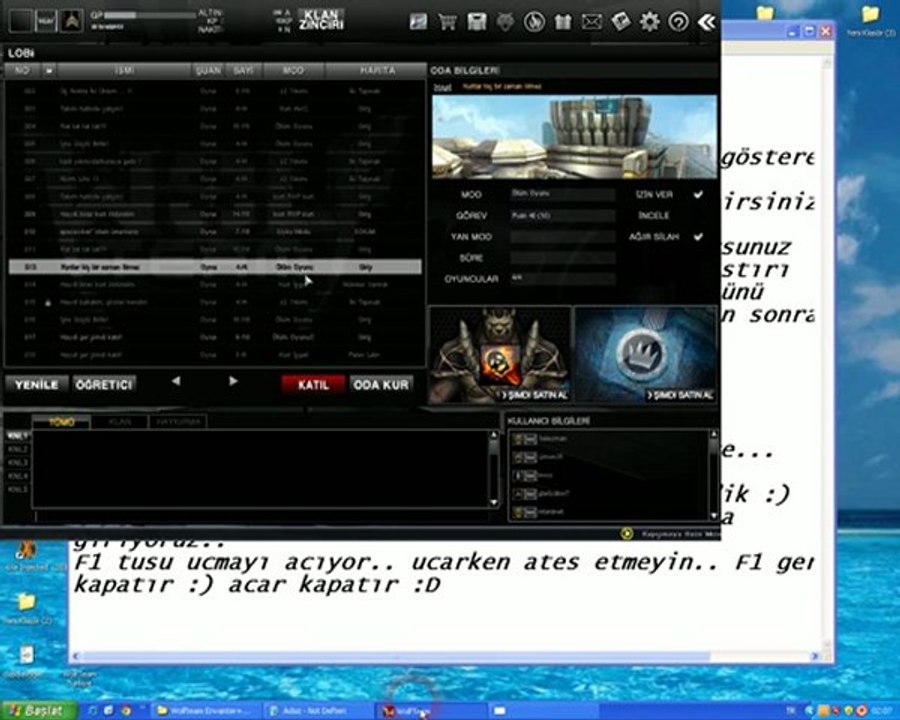Sort by MOD column header
The image size is (900, 720).
tap(293, 70)
